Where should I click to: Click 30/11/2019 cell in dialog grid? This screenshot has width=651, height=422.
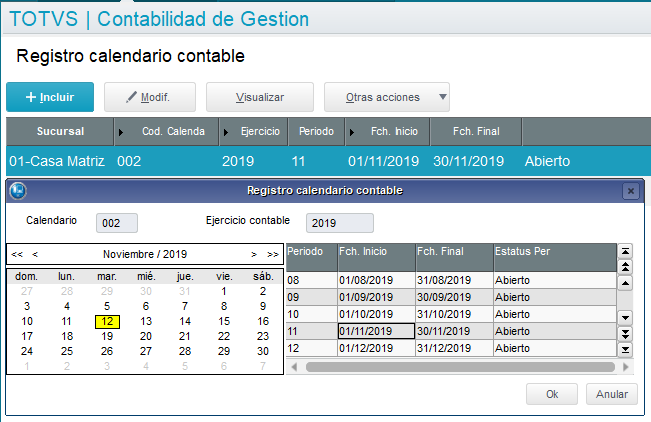[454, 331]
